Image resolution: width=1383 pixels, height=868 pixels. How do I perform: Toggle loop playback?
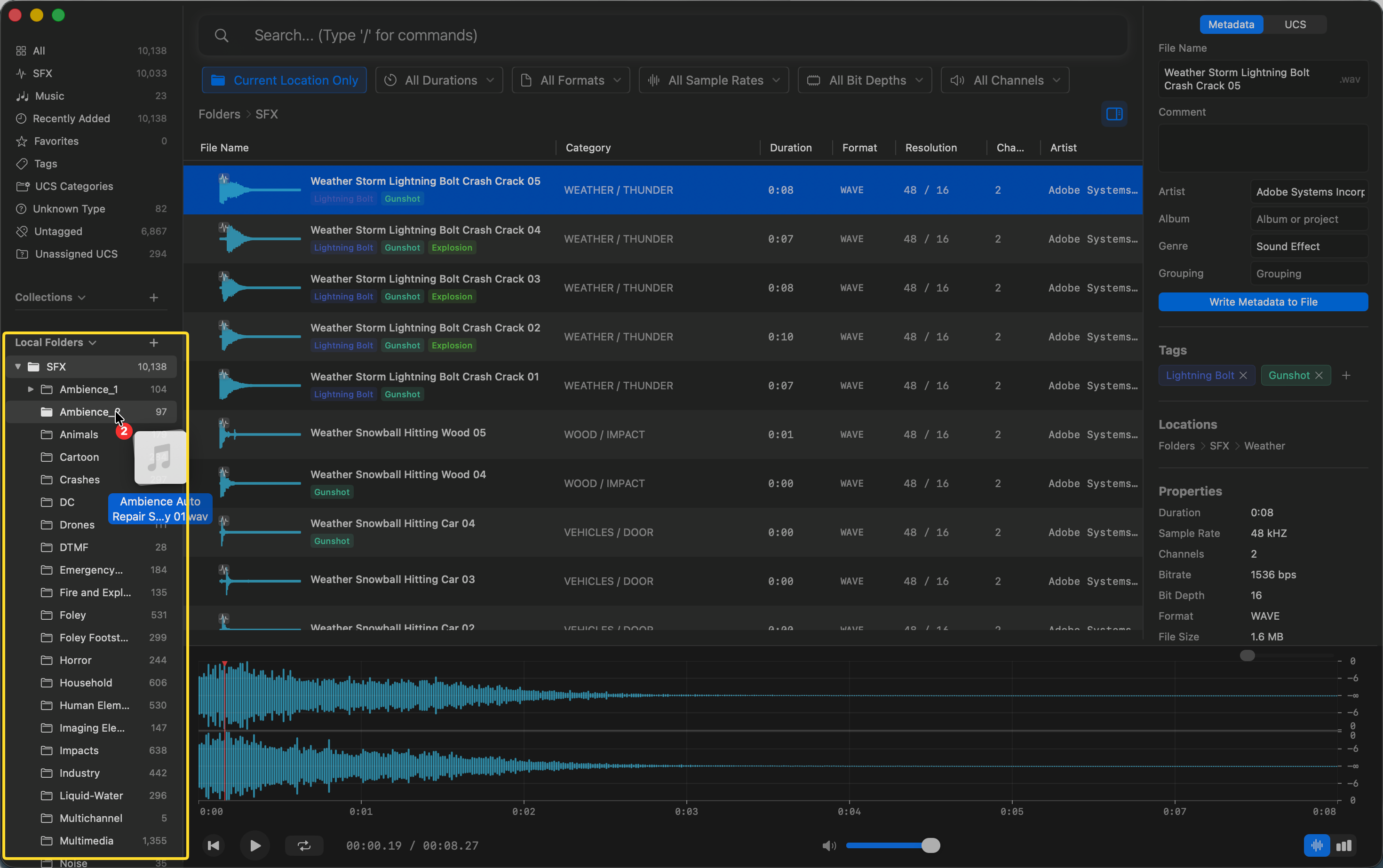[x=304, y=845]
